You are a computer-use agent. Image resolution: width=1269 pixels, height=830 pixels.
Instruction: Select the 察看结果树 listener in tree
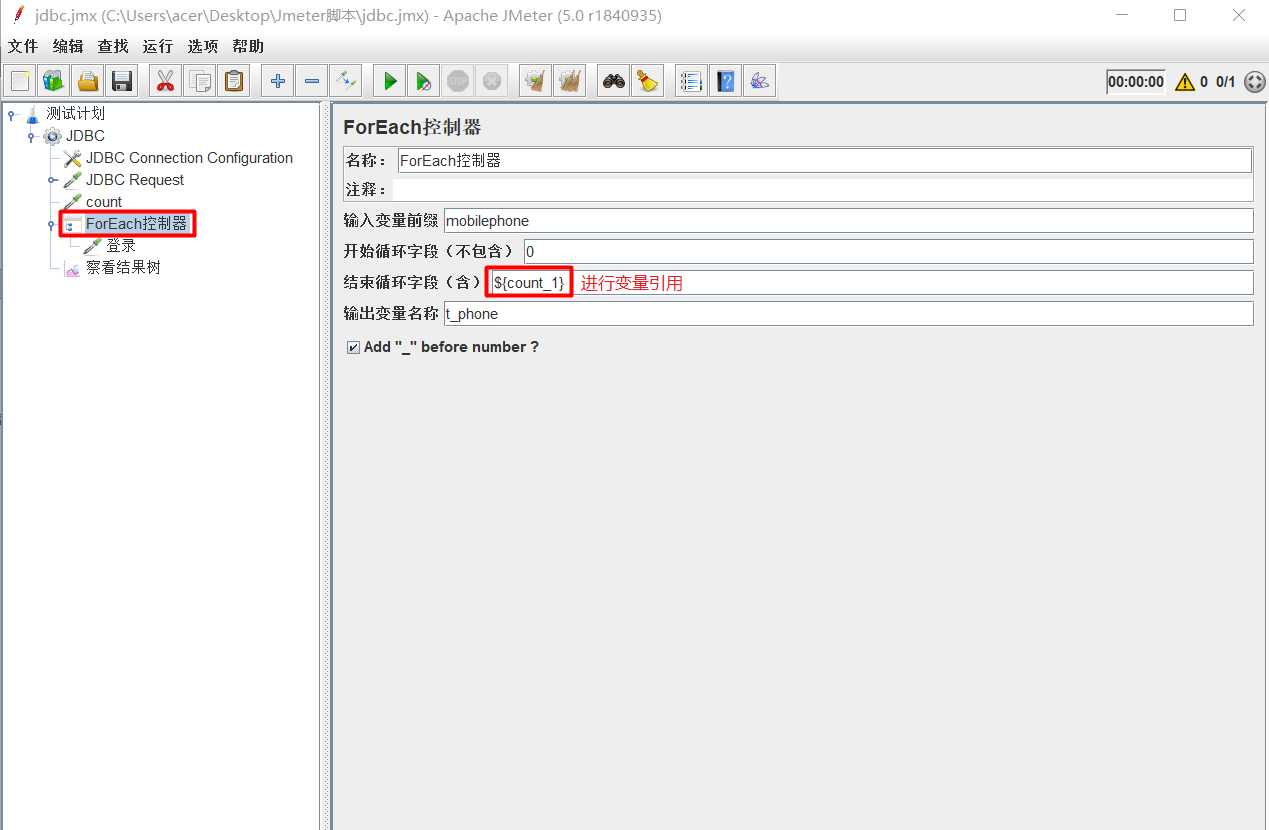click(123, 268)
